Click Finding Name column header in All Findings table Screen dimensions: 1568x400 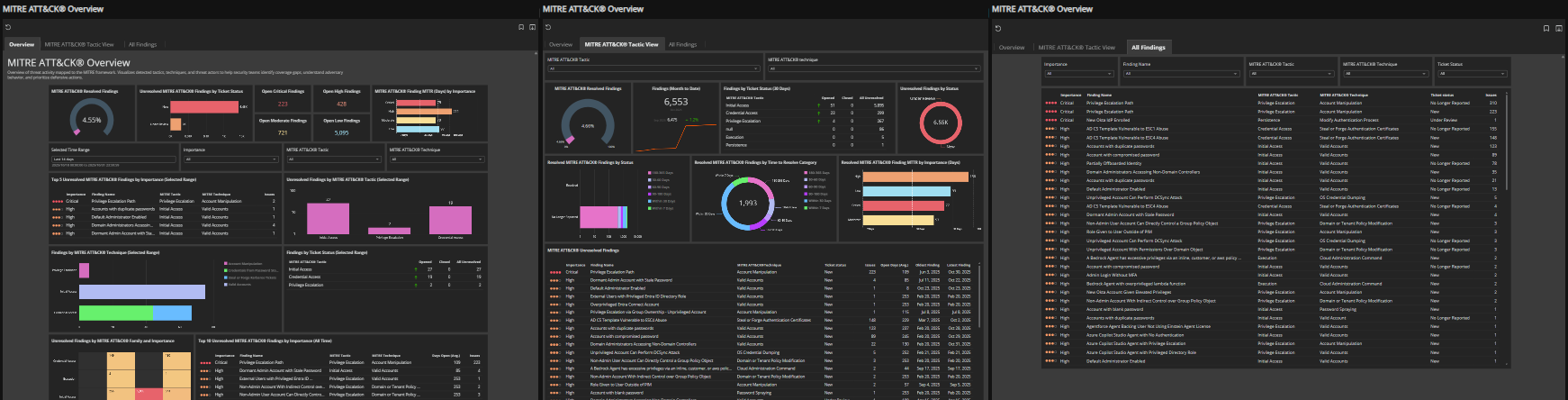pos(1099,95)
